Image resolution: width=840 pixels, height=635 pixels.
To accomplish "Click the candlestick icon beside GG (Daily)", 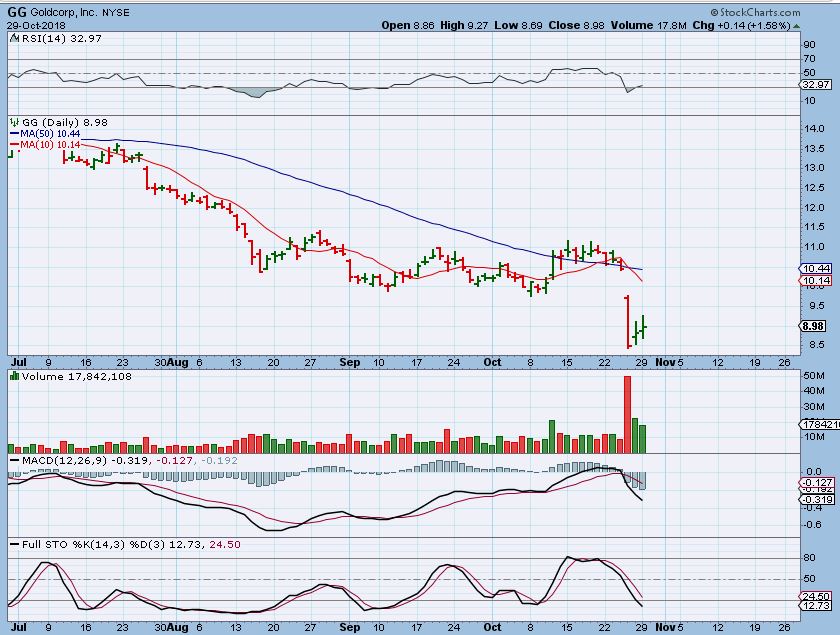I will (14, 123).
